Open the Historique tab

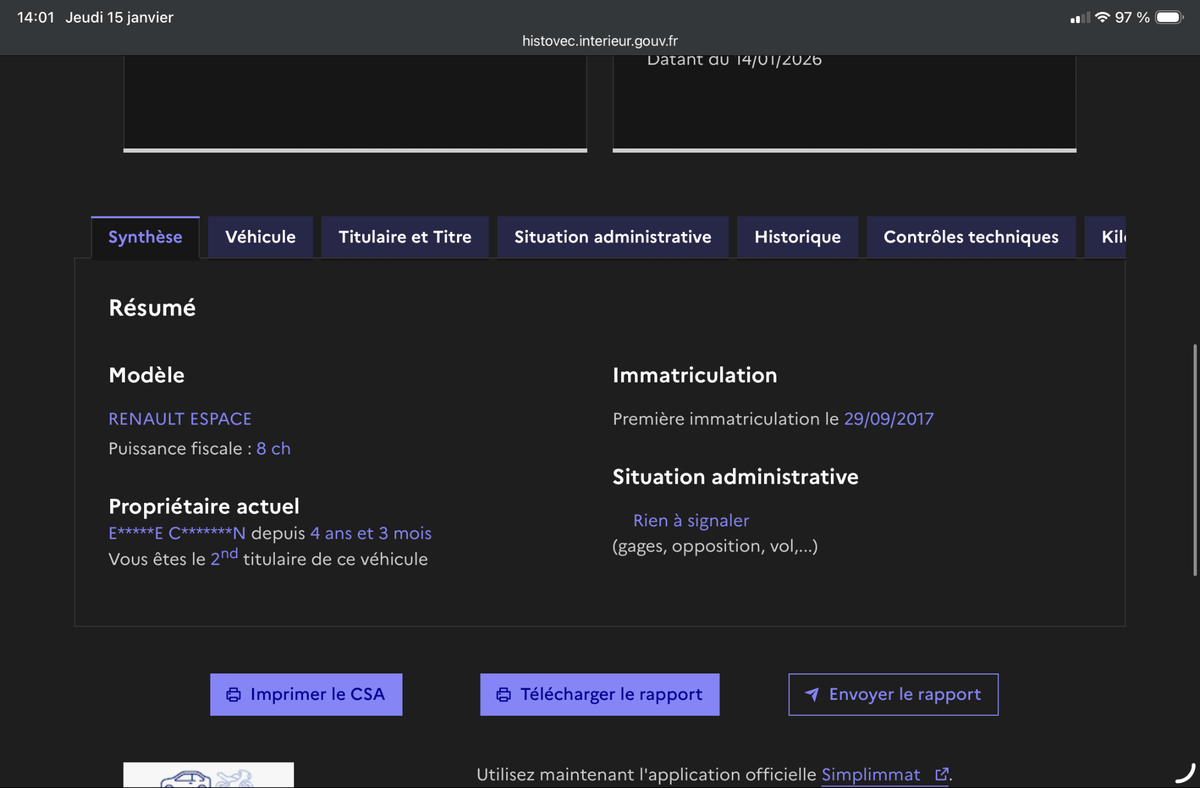click(797, 237)
